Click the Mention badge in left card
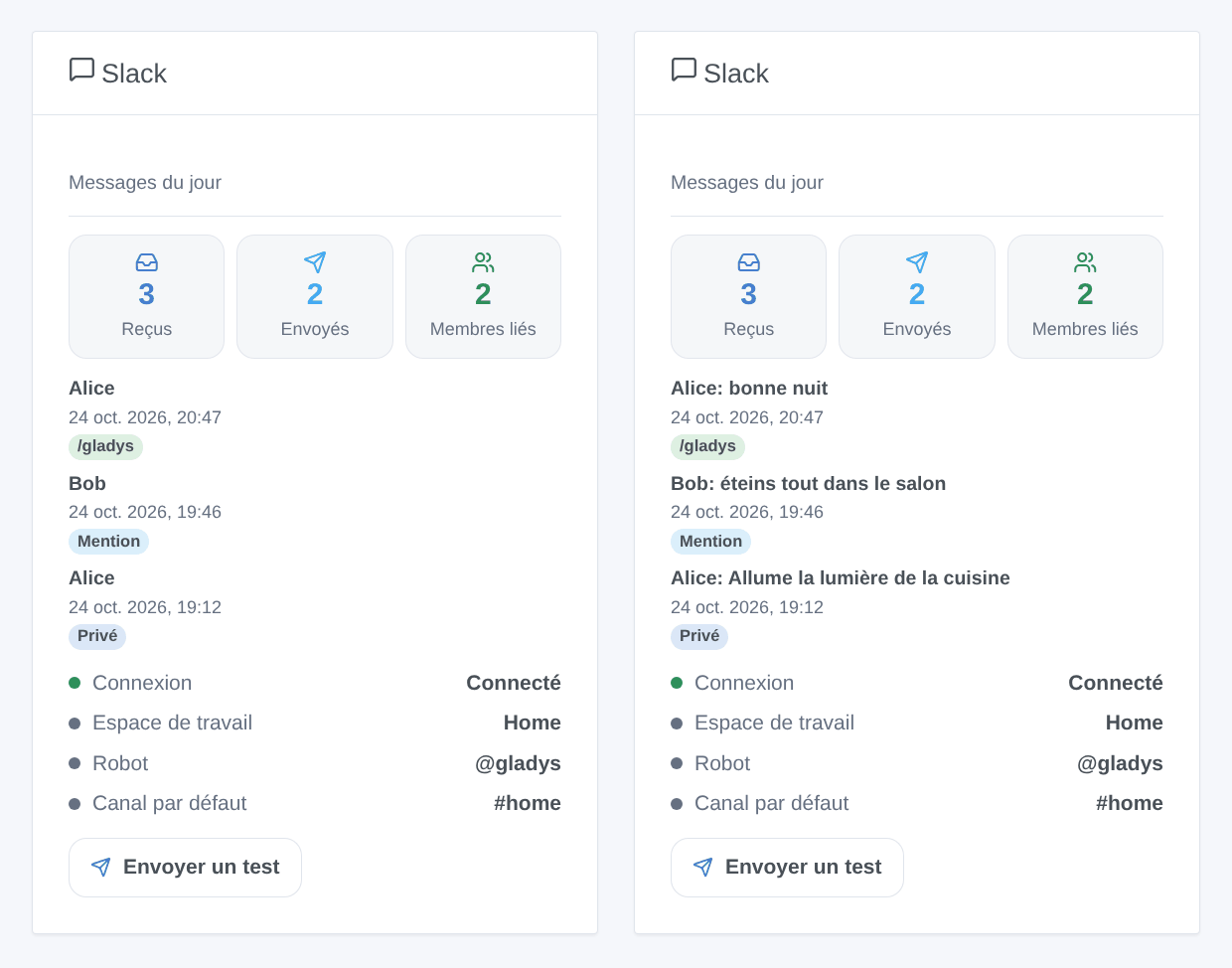Viewport: 1232px width, 968px height. (x=108, y=542)
